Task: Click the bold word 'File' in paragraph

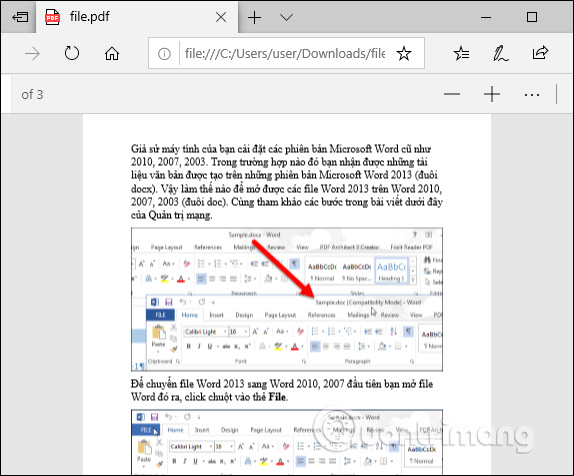Action: tap(277, 397)
